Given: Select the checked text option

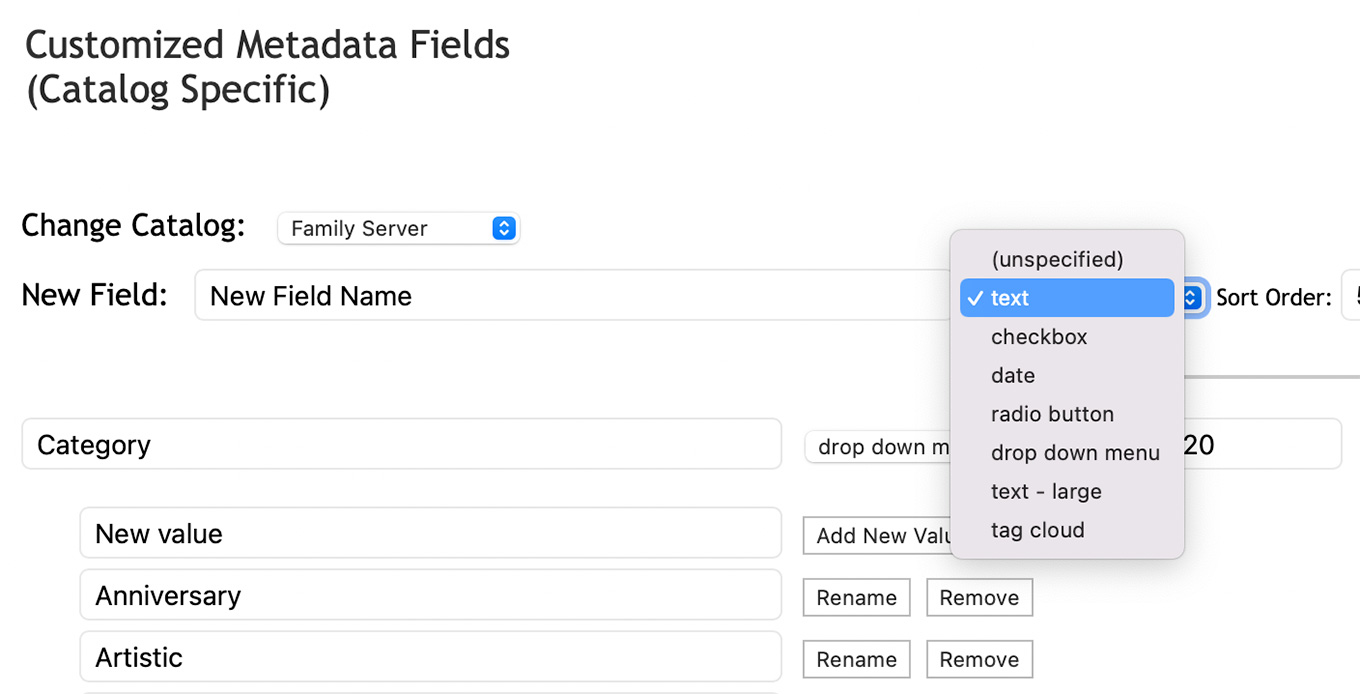Looking at the screenshot, I should click(1067, 298).
